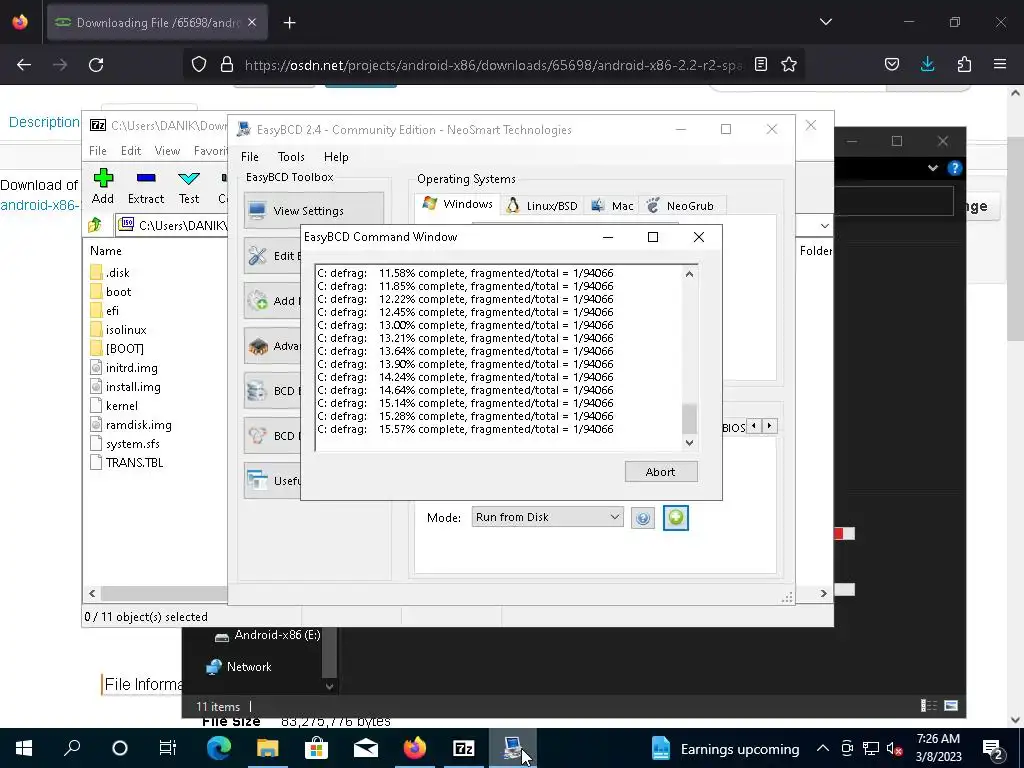The height and width of the screenshot is (768, 1024).
Task: Click the Command Window scroll up arrow
Action: [689, 274]
